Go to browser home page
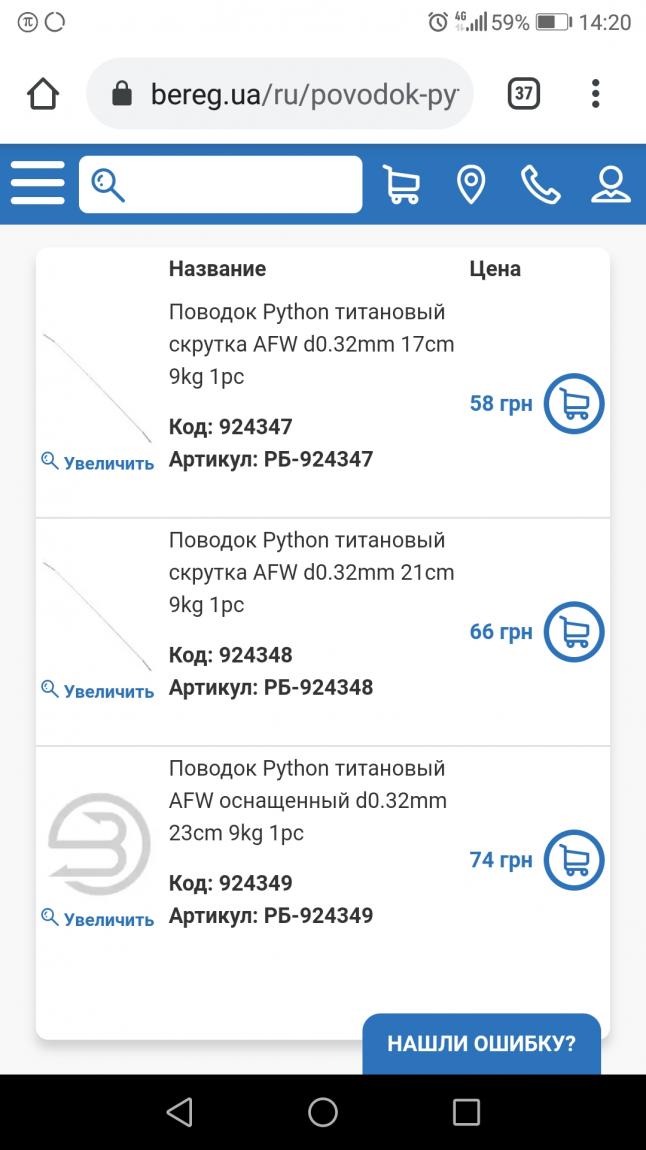The width and height of the screenshot is (646, 1150). (43, 94)
